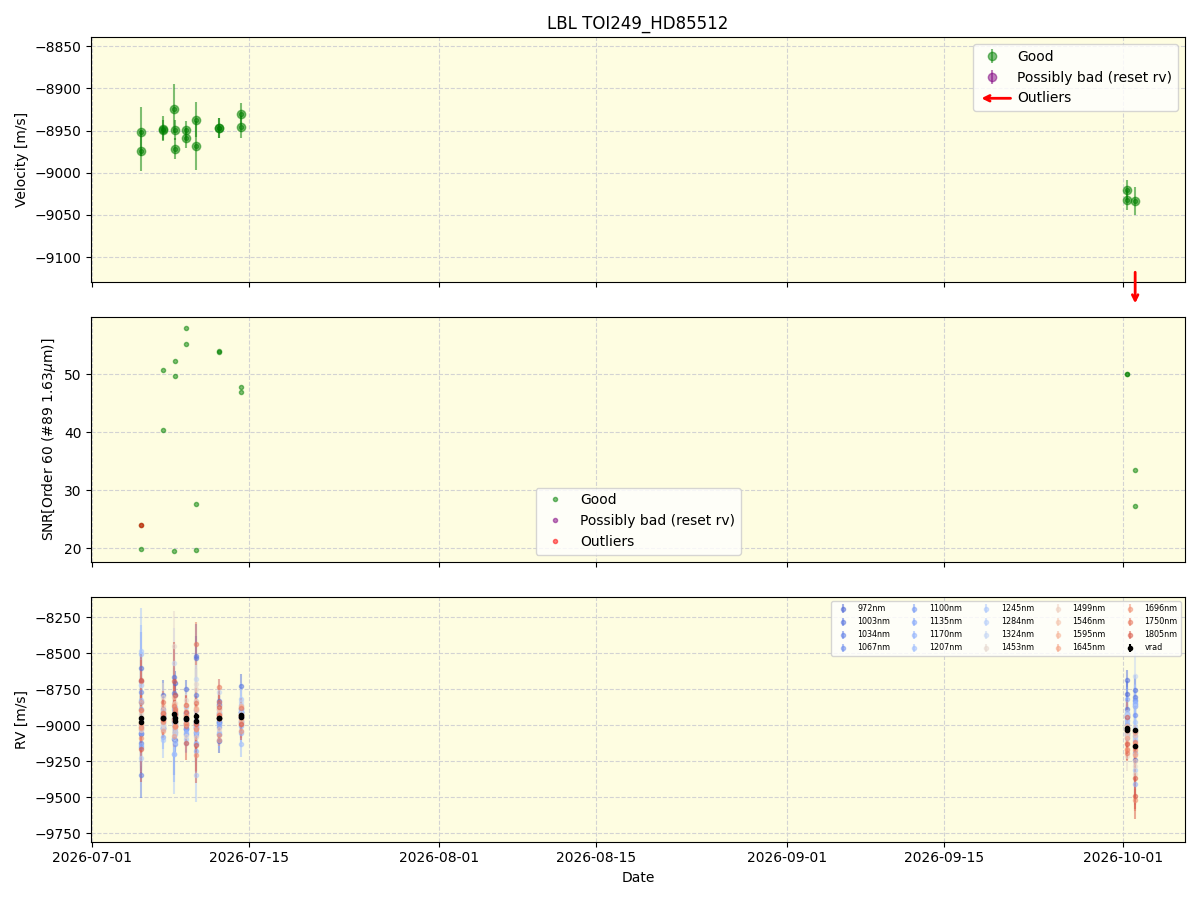Click the '1284nm' legend entry

[x=1017, y=621]
